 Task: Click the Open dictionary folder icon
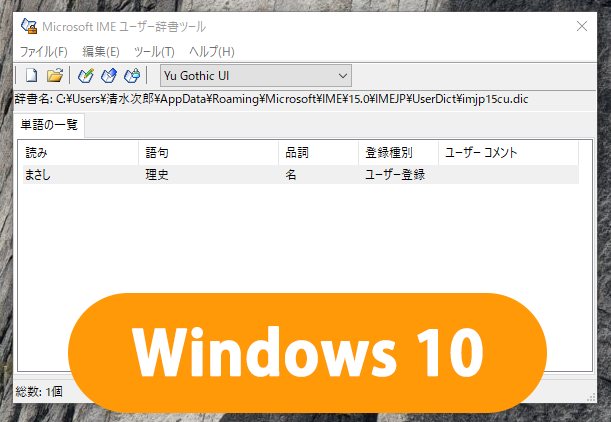coord(55,75)
